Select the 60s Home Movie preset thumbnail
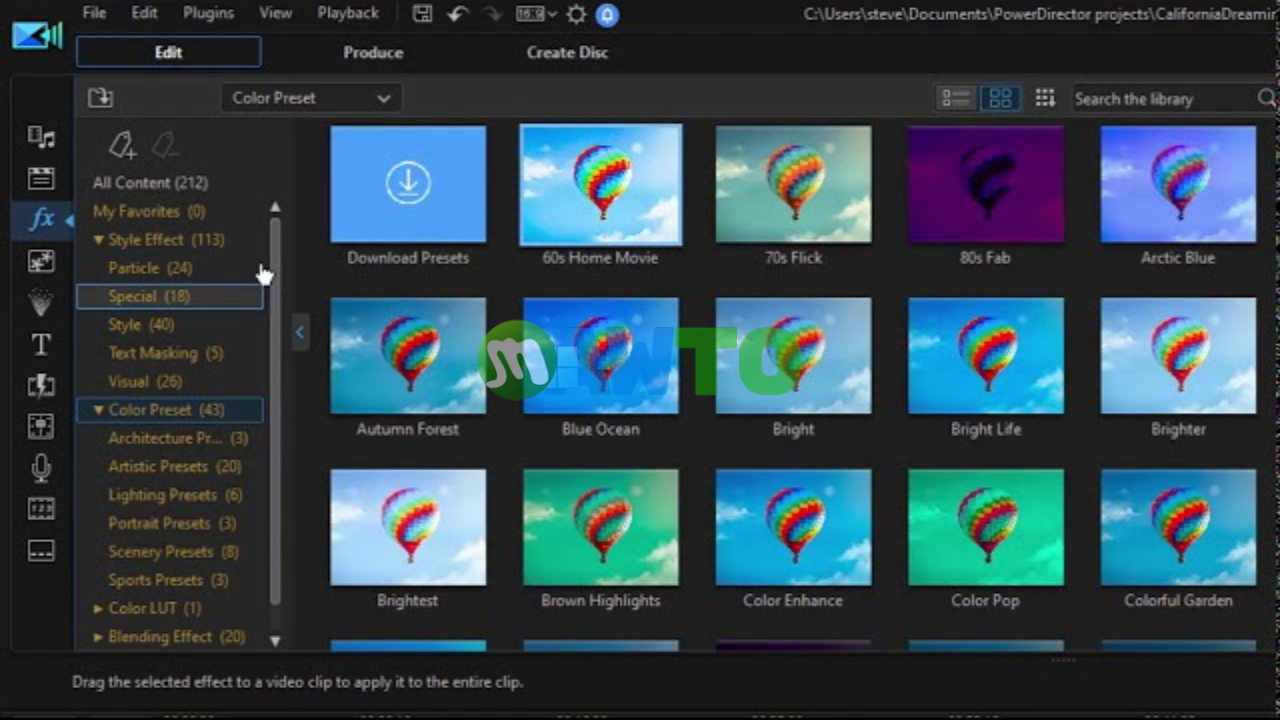This screenshot has width=1280, height=720. (x=601, y=184)
